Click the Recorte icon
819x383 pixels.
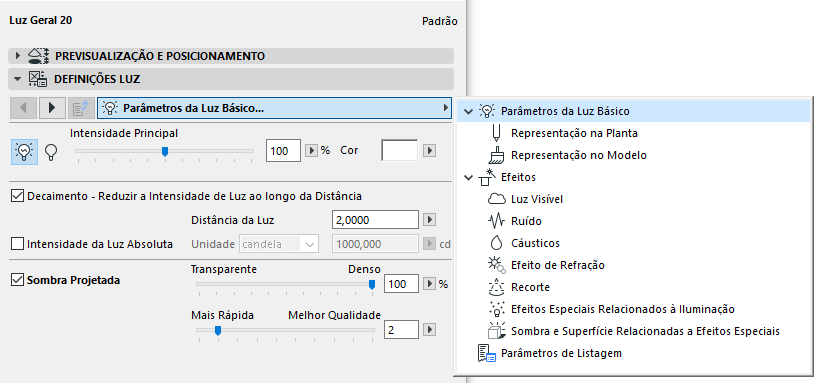496,287
